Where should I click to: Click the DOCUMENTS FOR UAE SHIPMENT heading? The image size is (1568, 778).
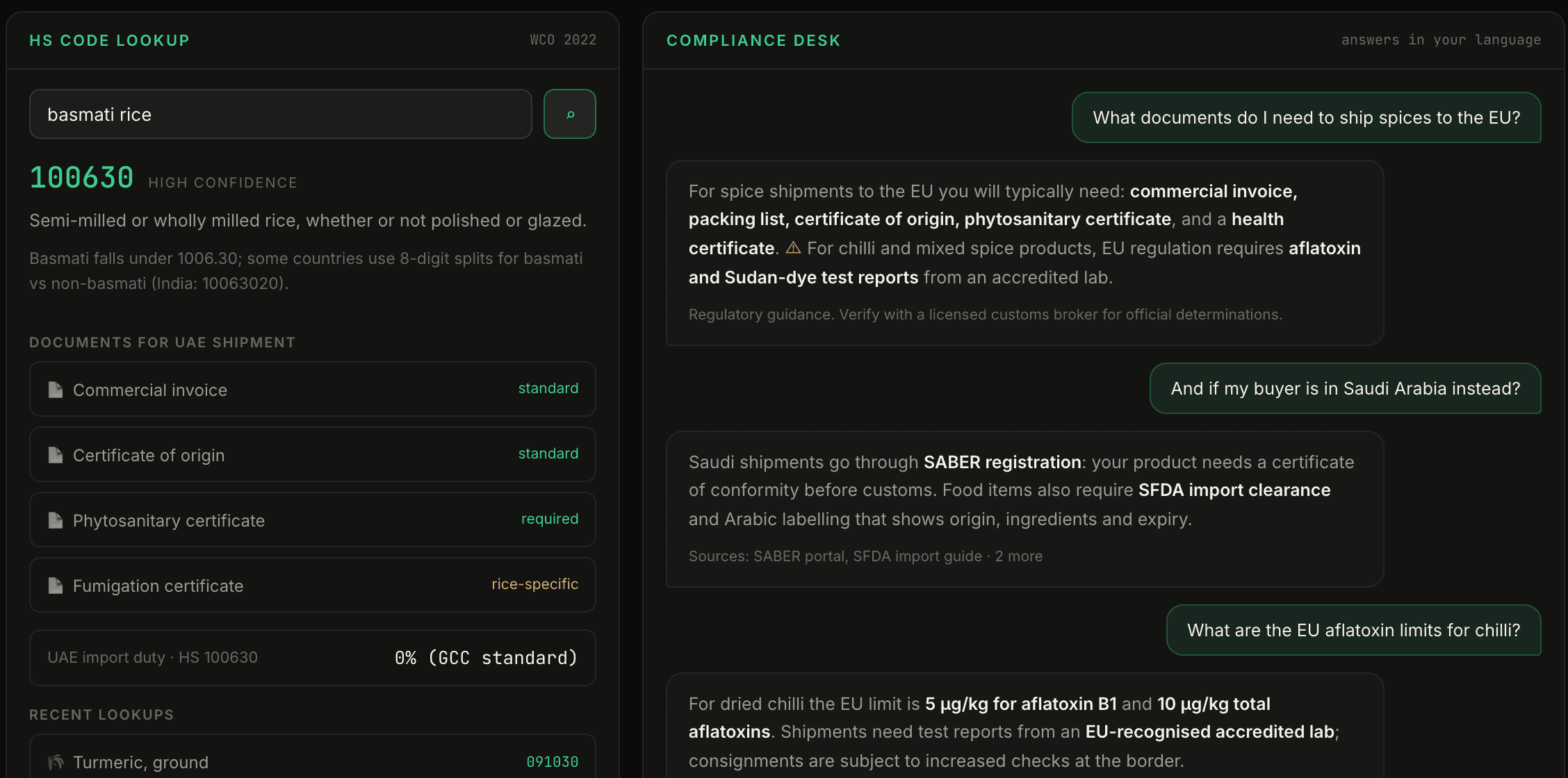[x=162, y=342]
